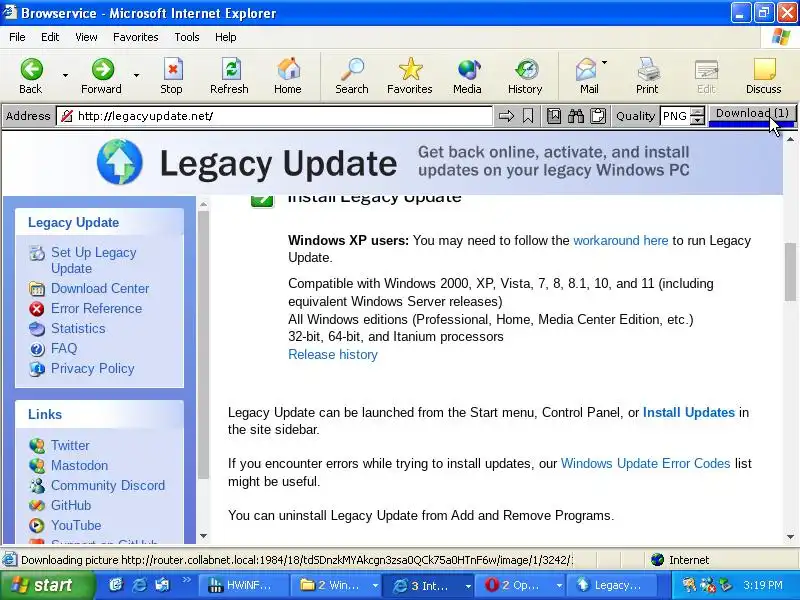Open the Community Discord link

coord(108,485)
